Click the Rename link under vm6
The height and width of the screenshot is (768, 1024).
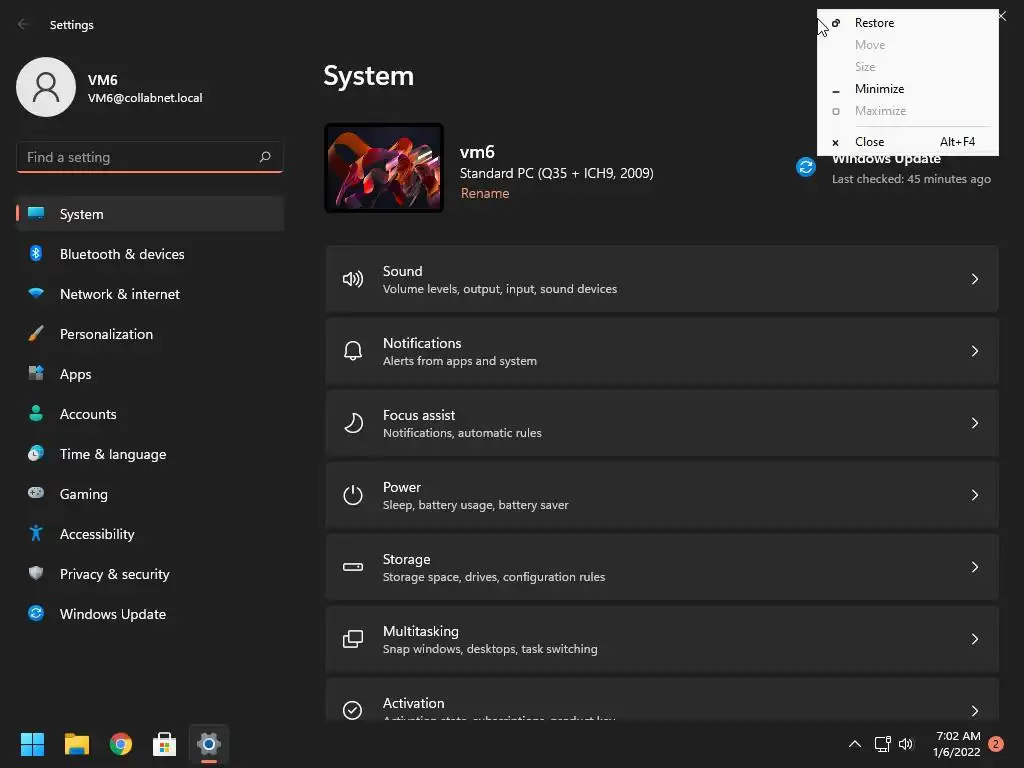pyautogui.click(x=485, y=193)
